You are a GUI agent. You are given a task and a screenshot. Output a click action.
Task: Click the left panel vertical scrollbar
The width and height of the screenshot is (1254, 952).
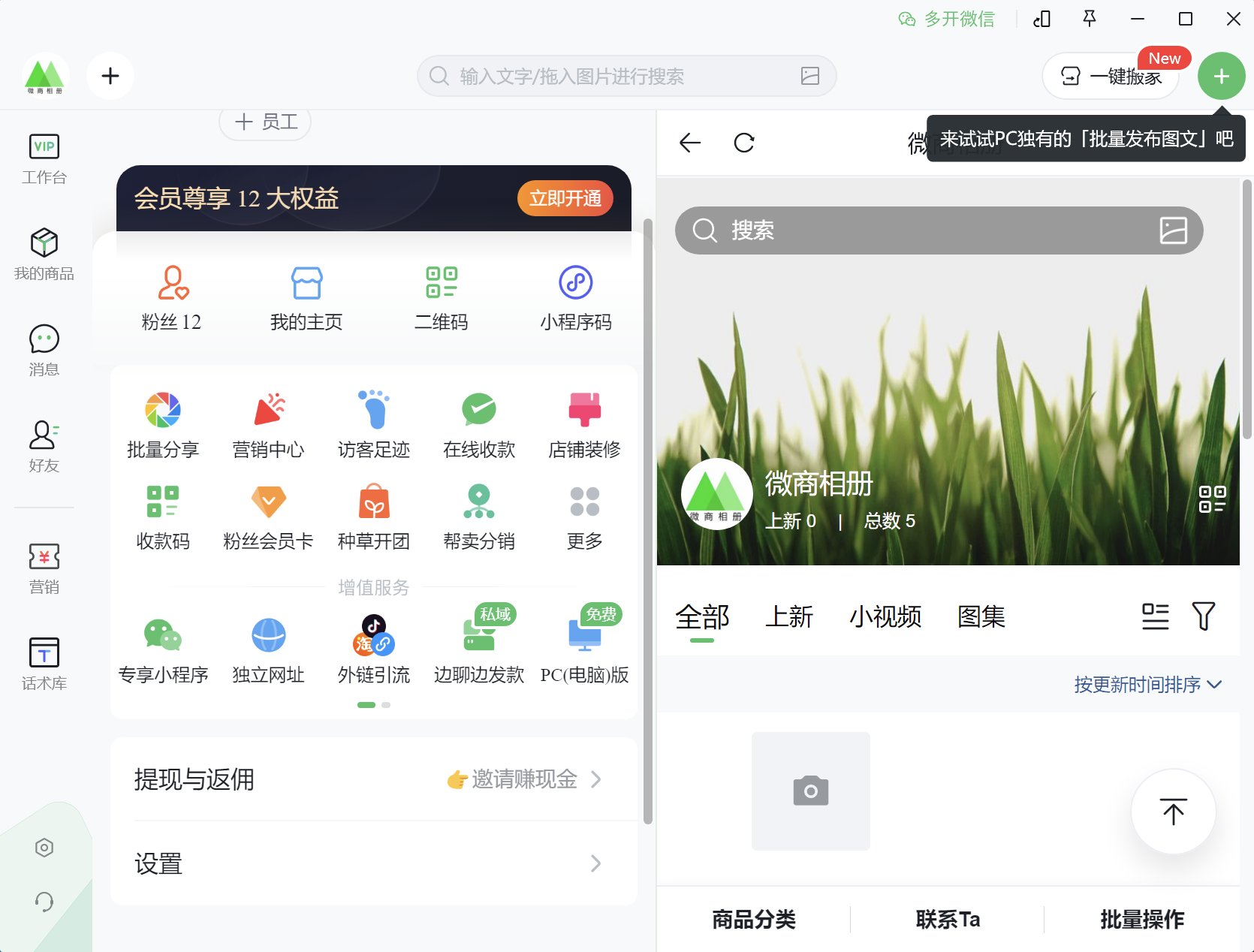click(647, 521)
